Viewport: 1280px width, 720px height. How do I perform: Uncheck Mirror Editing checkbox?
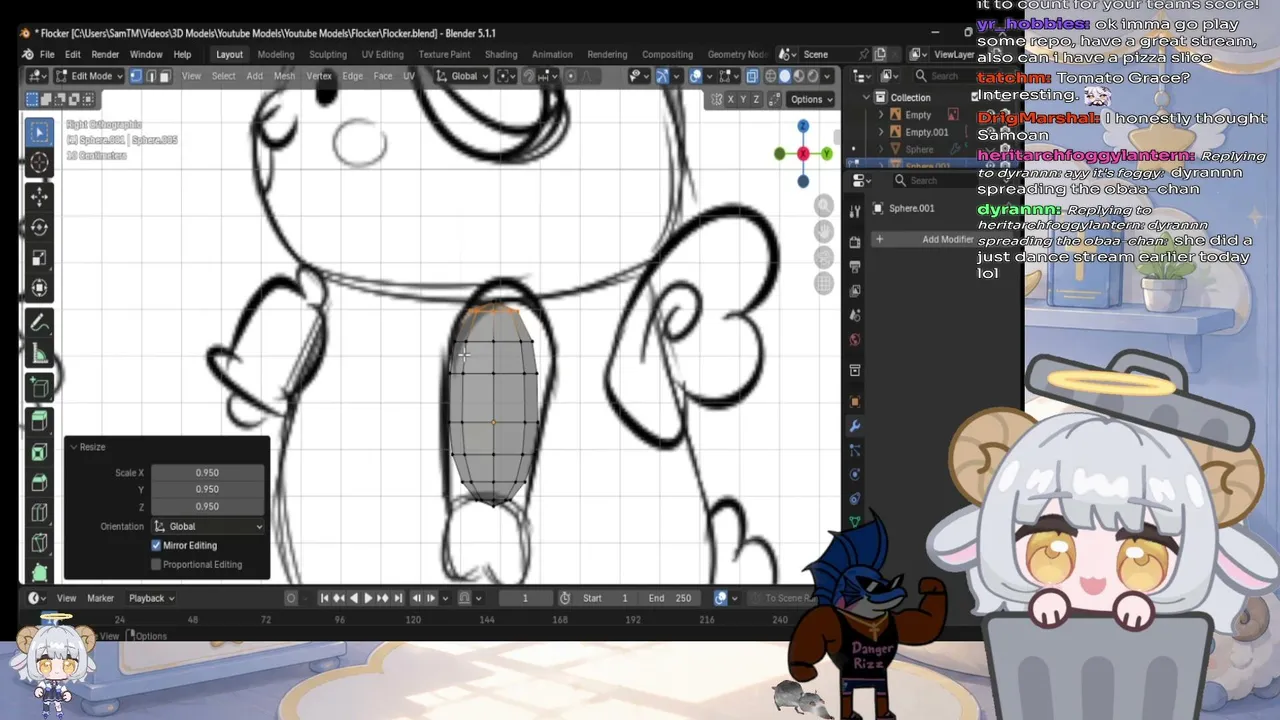(156, 545)
